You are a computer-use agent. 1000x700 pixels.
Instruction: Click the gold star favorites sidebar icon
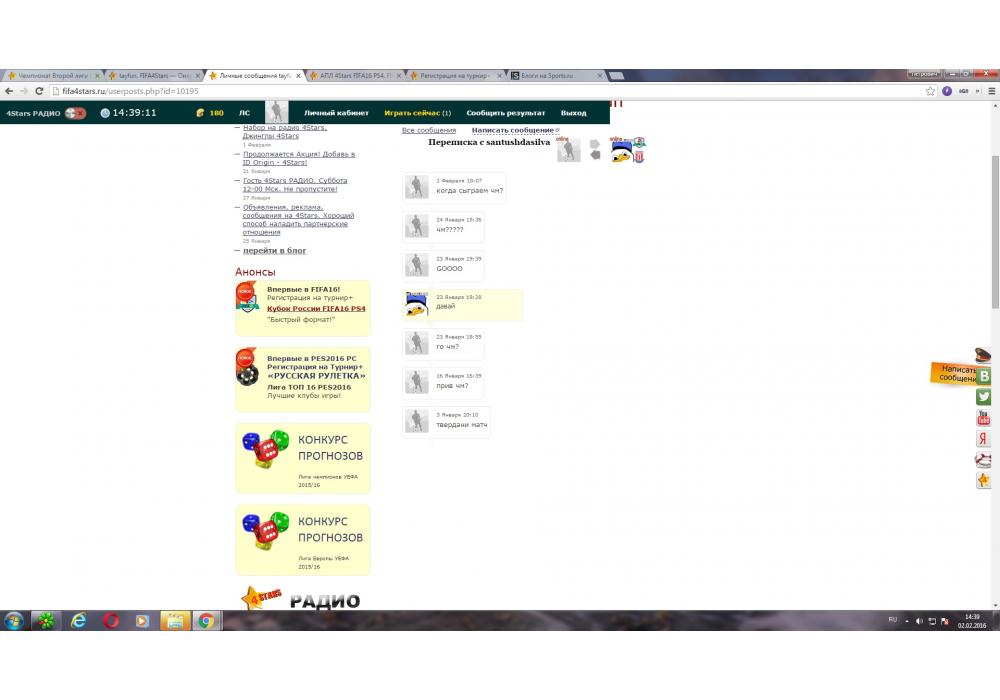pyautogui.click(x=984, y=481)
